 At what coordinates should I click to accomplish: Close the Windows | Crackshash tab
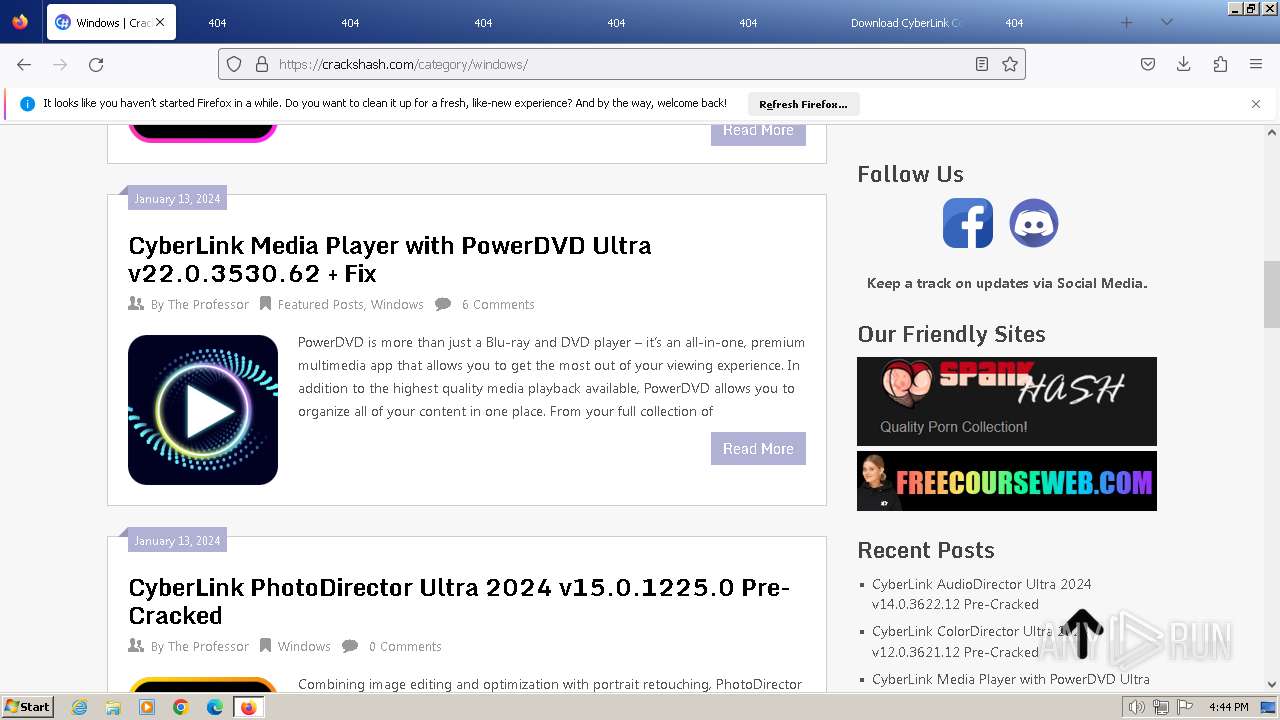[160, 22]
